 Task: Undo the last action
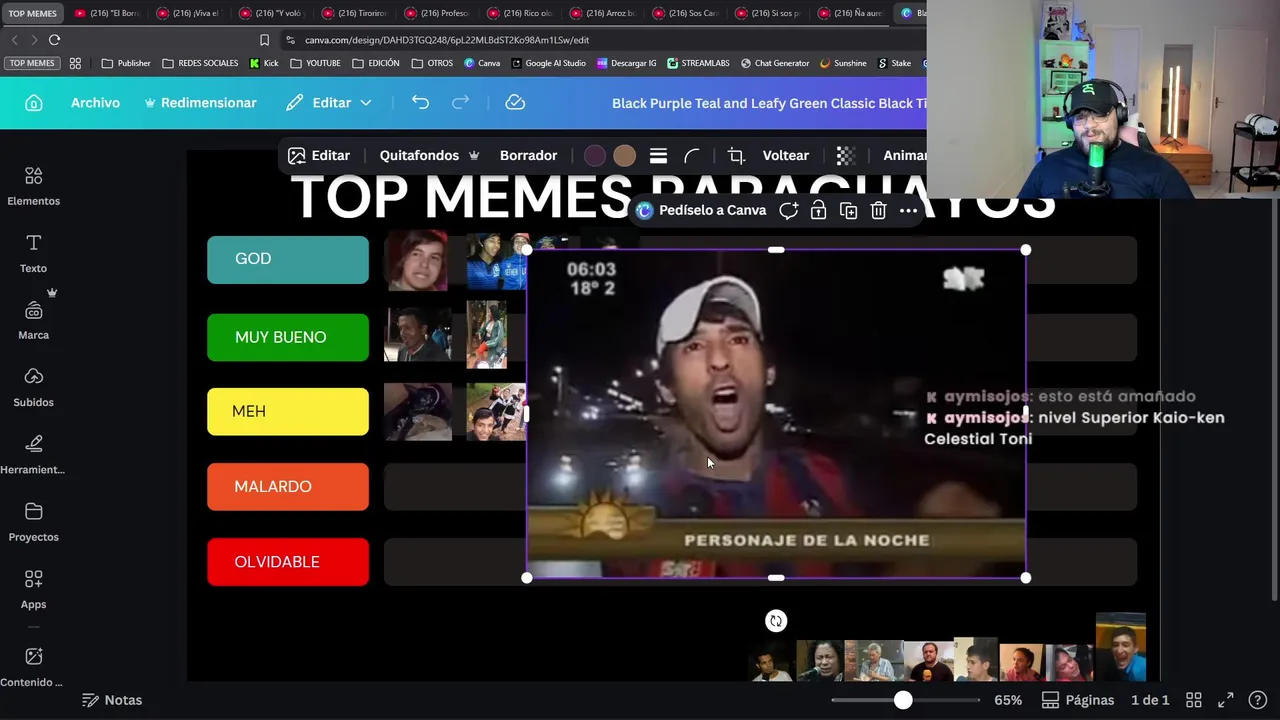click(x=420, y=102)
